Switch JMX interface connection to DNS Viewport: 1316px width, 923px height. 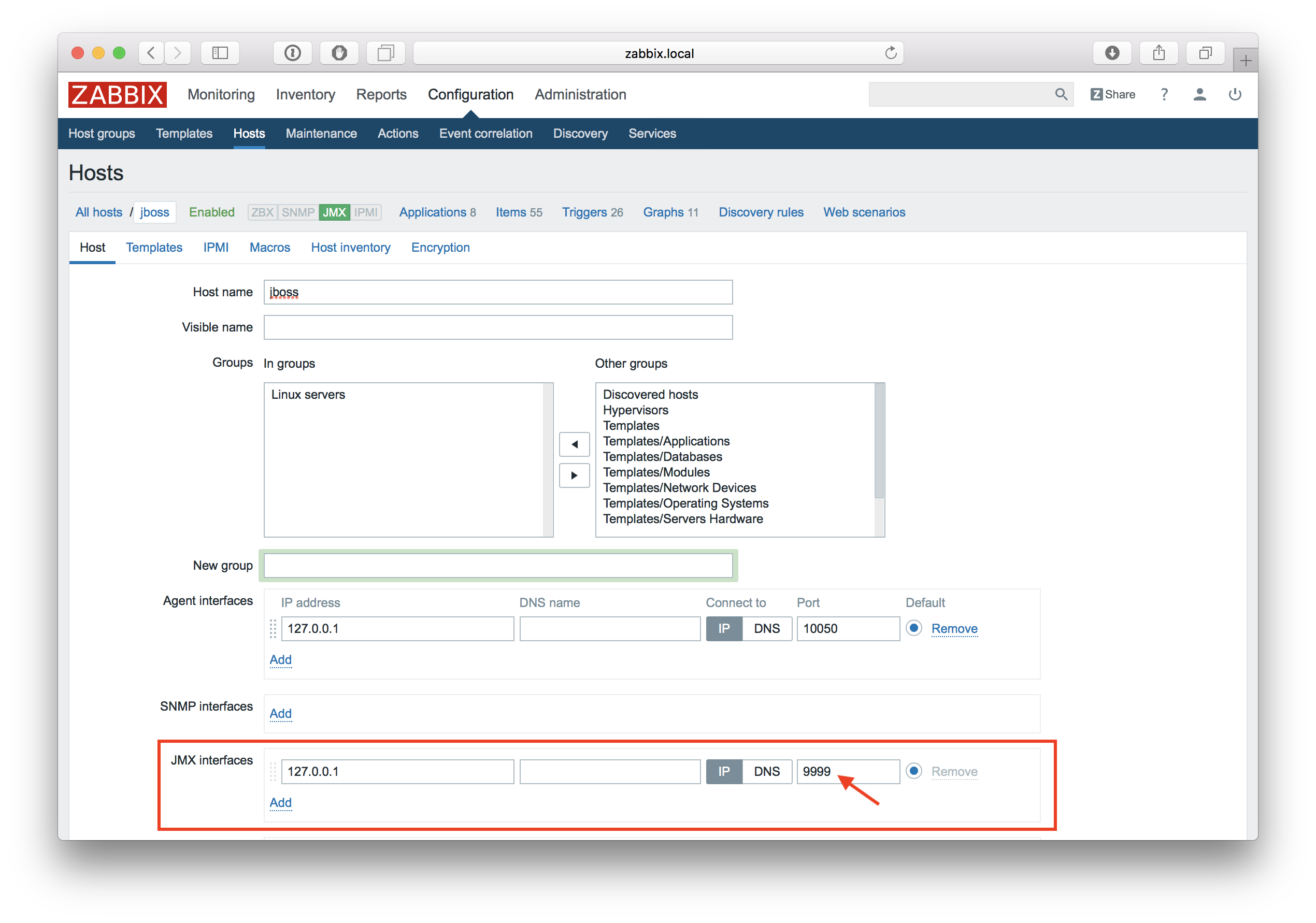pyautogui.click(x=766, y=771)
